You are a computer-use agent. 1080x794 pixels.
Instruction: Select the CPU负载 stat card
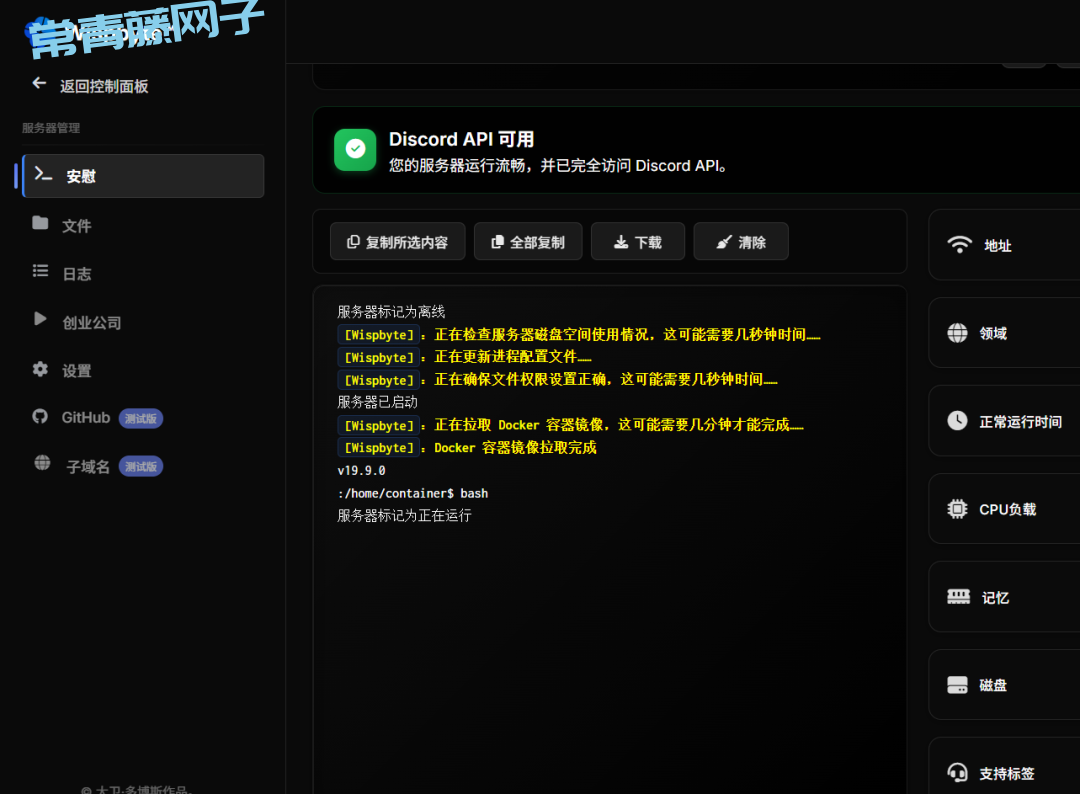pyautogui.click(x=1005, y=509)
